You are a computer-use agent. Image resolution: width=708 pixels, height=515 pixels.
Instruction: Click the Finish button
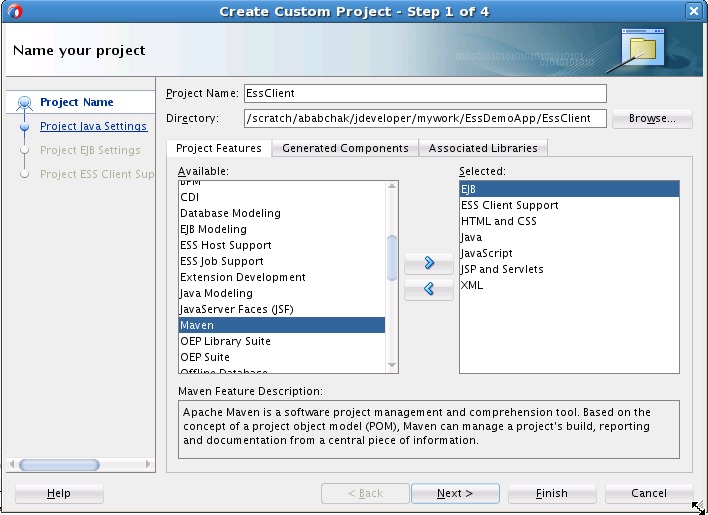click(552, 493)
